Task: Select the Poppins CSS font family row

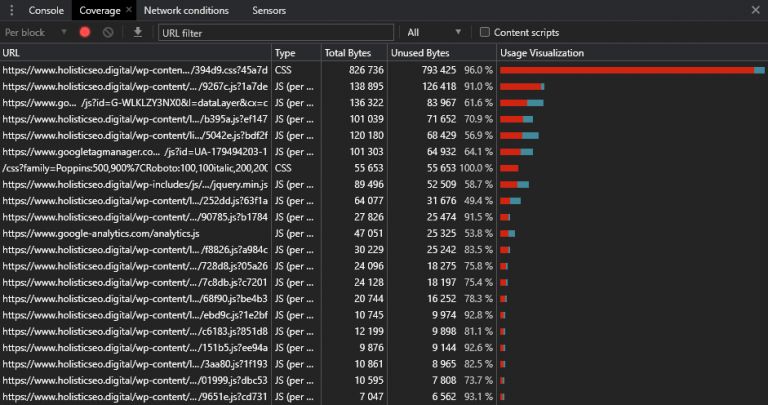Action: click(135, 168)
